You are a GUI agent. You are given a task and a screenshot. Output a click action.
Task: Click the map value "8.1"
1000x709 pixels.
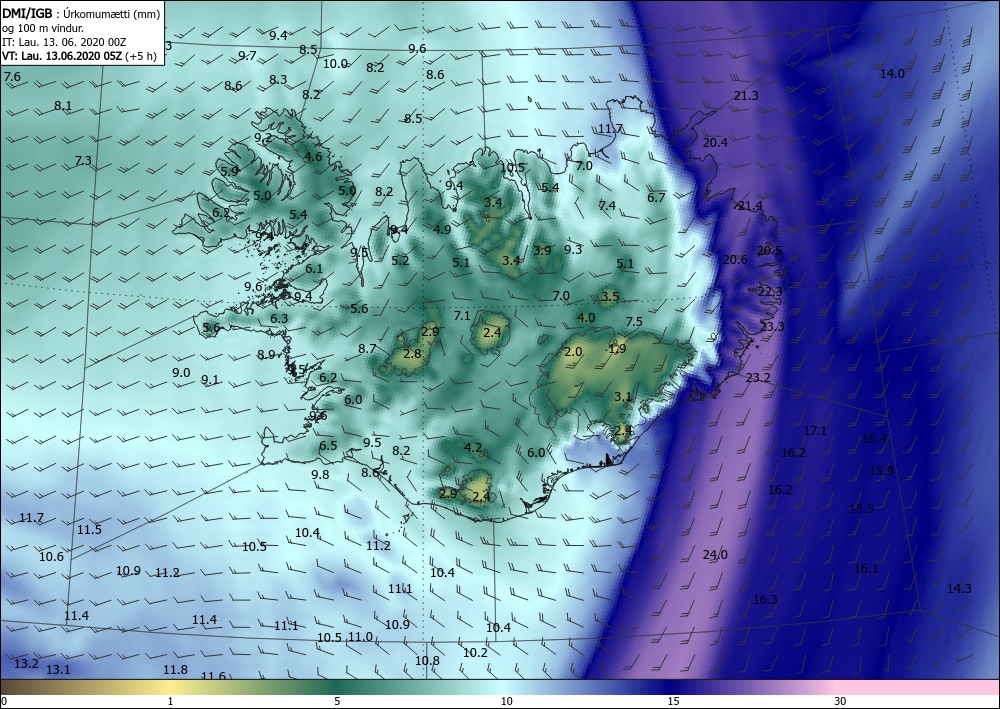(x=62, y=106)
